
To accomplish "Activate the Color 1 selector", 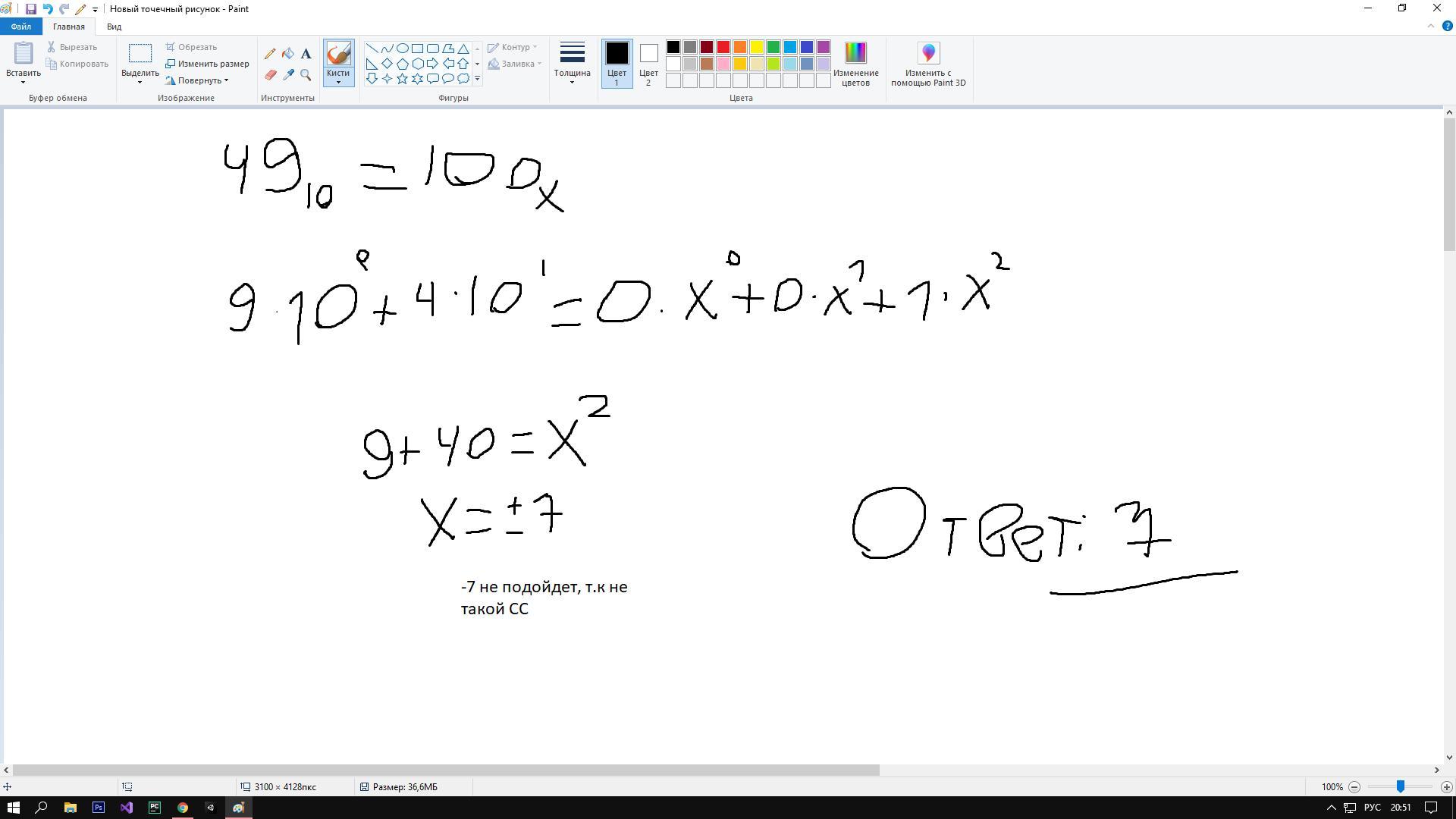I will click(x=617, y=63).
